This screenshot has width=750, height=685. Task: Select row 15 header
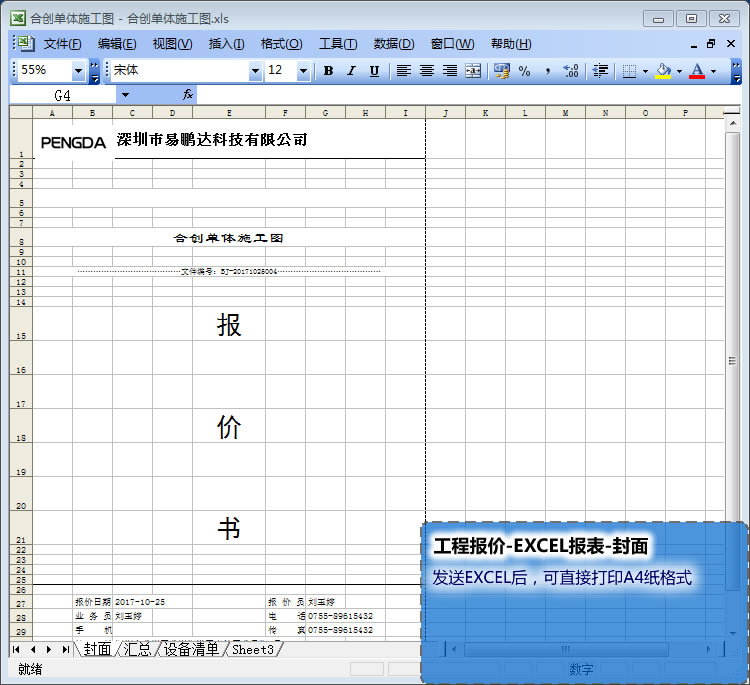[21, 323]
